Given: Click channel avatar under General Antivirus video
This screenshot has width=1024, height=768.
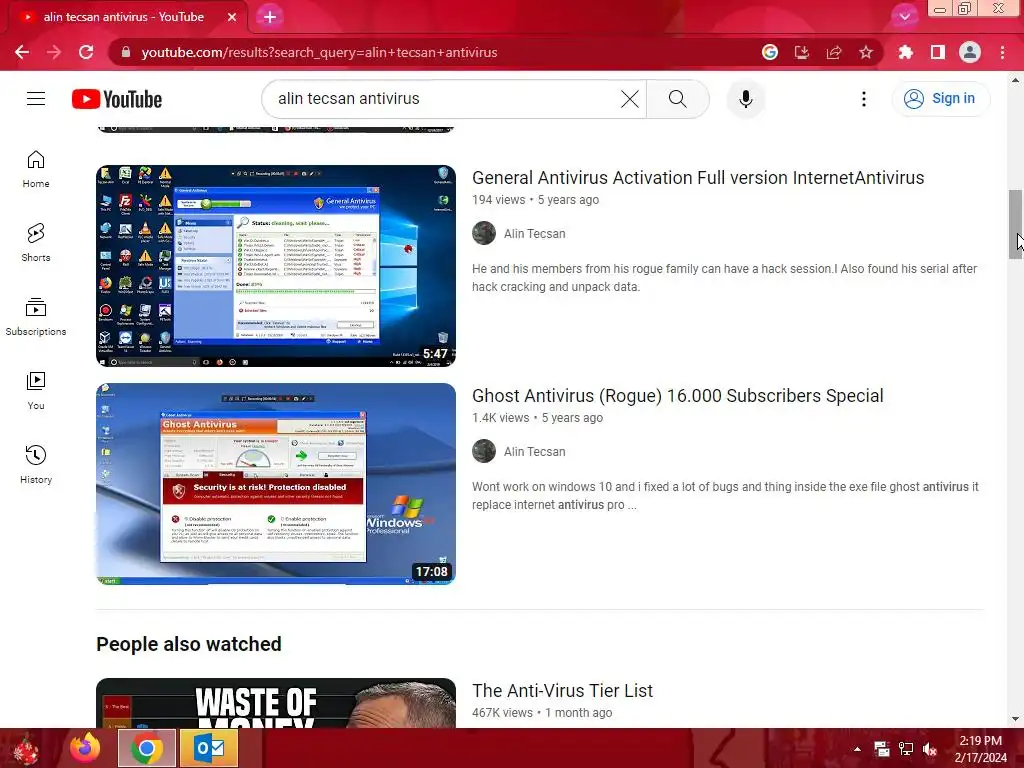Looking at the screenshot, I should 484,233.
